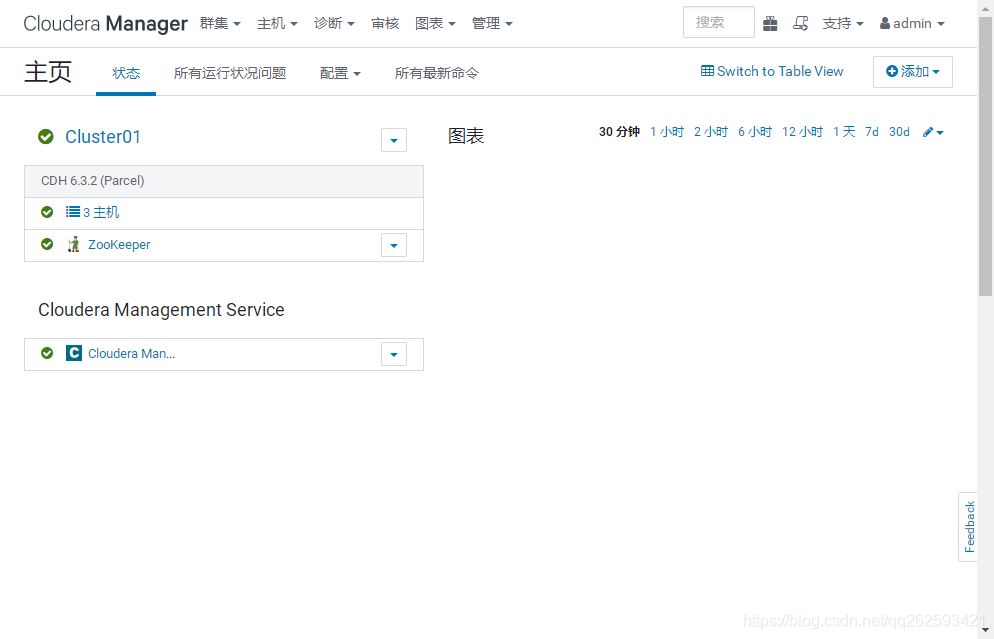Select the 2 小时 time range

tap(711, 132)
